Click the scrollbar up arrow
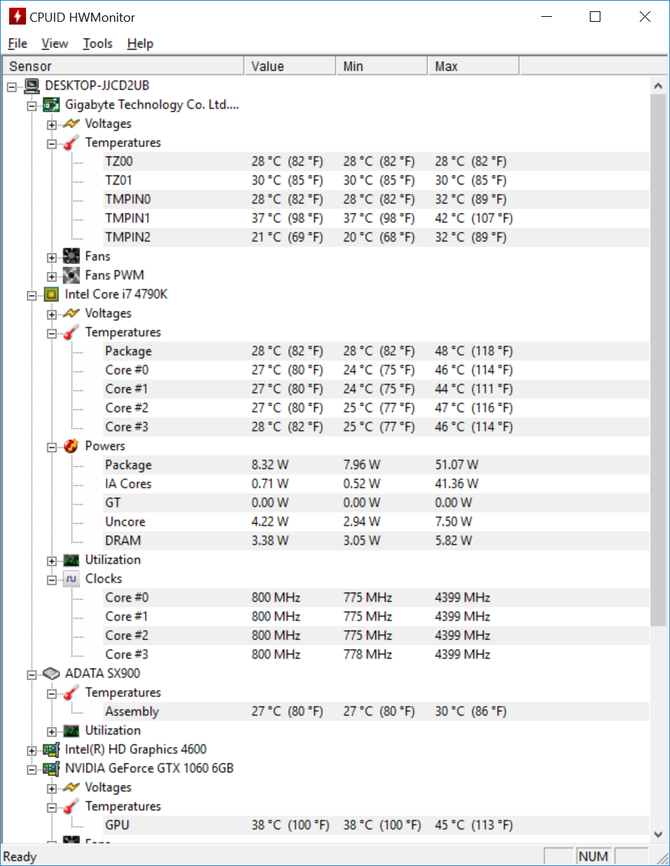Screen dimensions: 670x866 coord(658,86)
